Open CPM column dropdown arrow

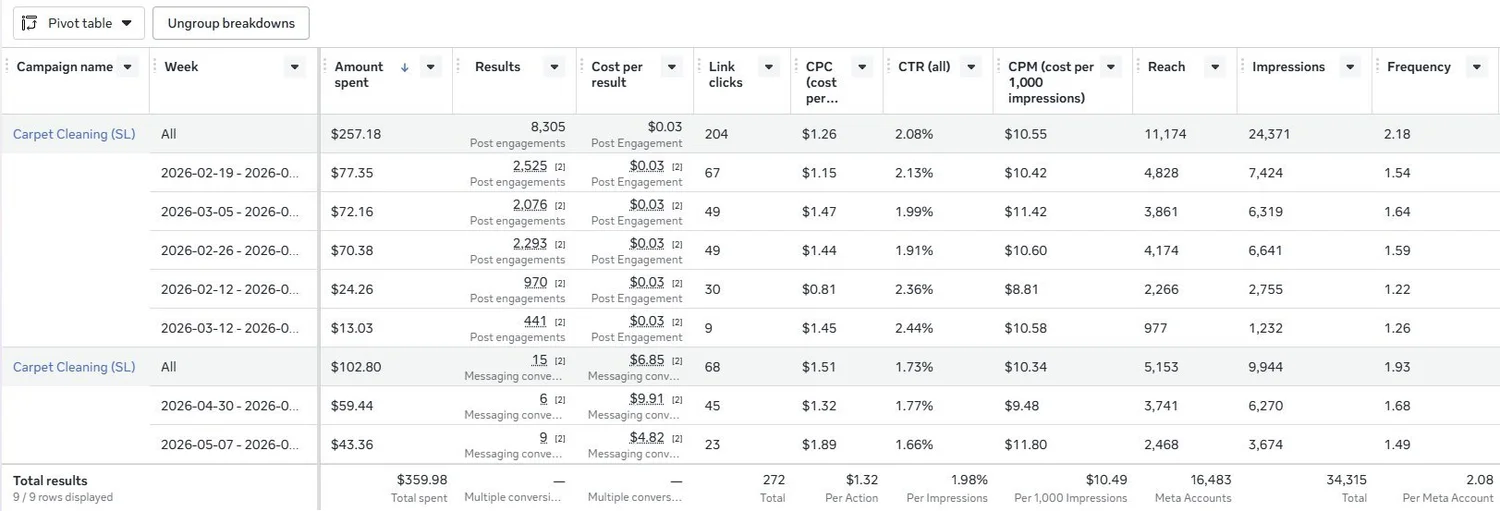(1110, 67)
